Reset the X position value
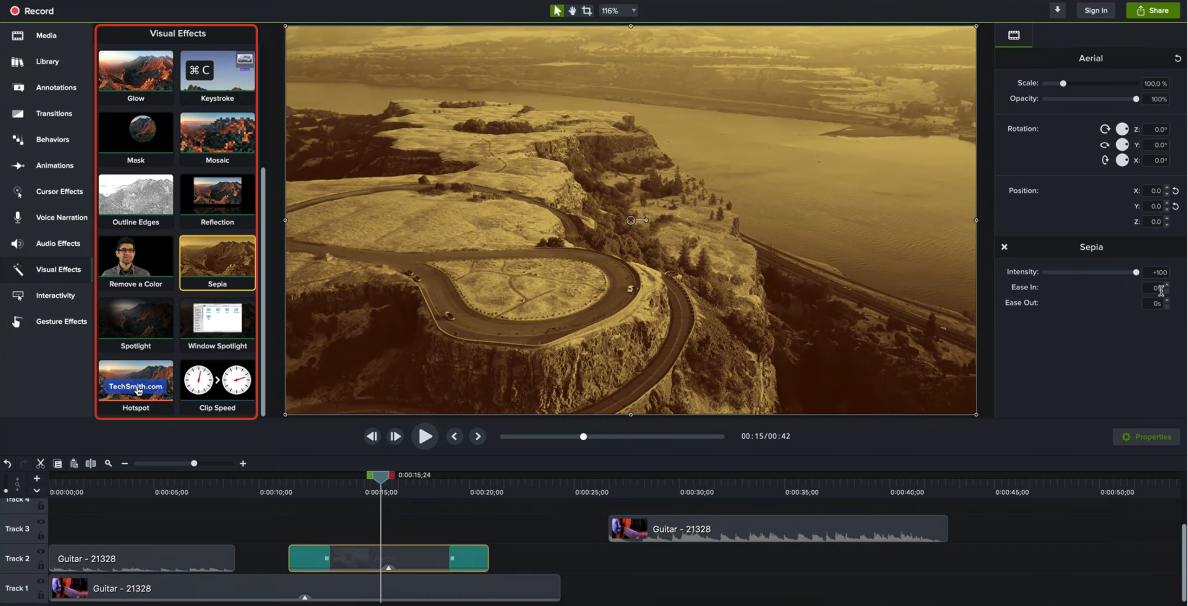This screenshot has height=606, width=1188. [1175, 191]
